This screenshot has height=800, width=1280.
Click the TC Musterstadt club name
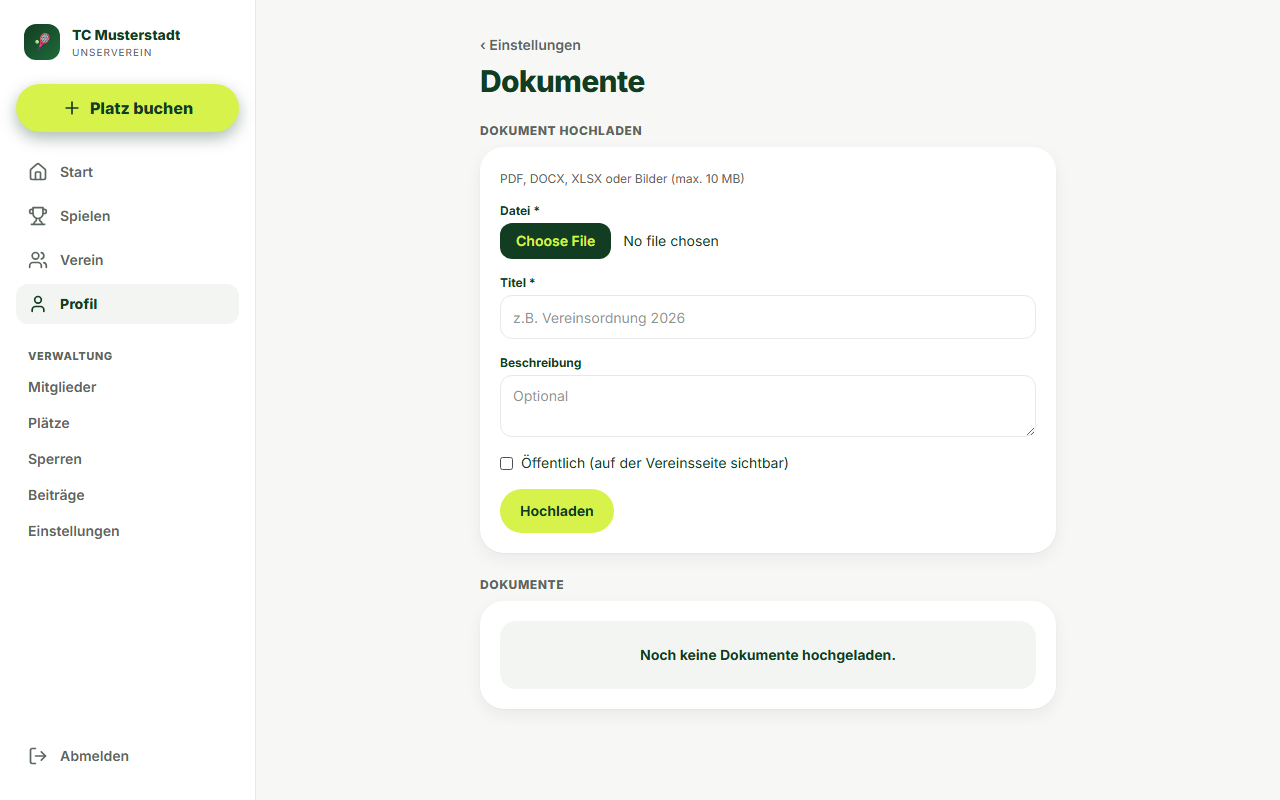[x=126, y=35]
